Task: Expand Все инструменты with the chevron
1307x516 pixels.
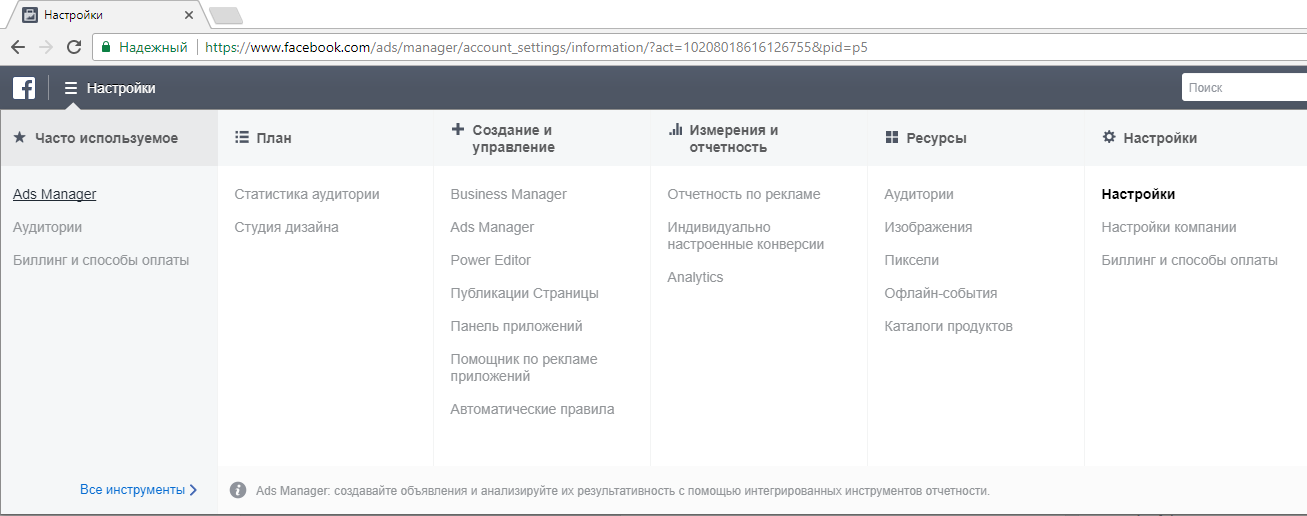Action: [x=193, y=490]
